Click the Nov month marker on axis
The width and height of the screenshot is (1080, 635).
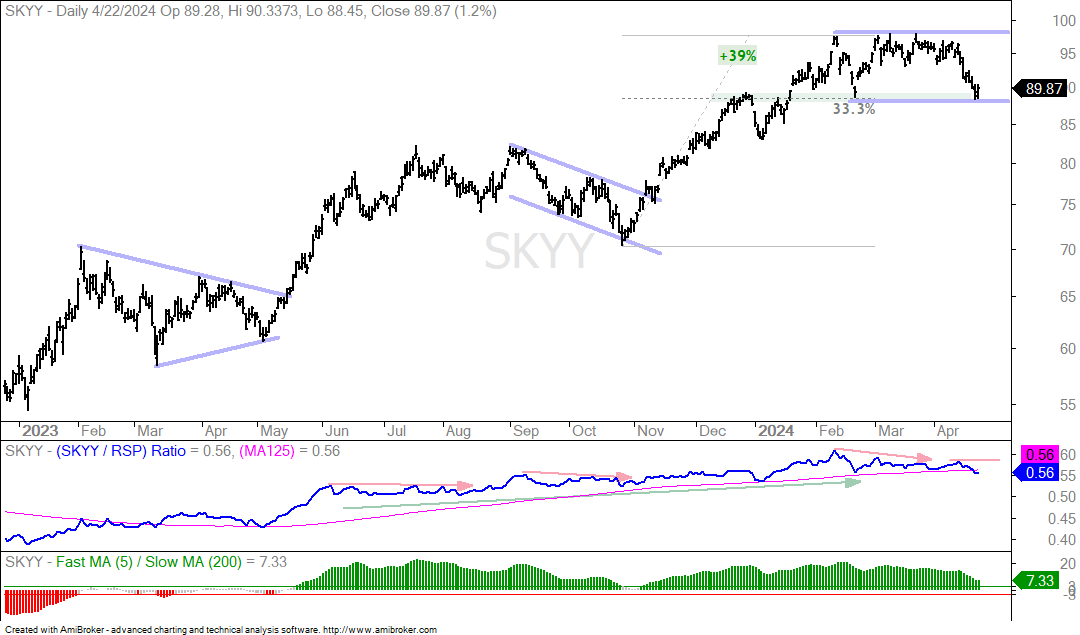point(650,431)
